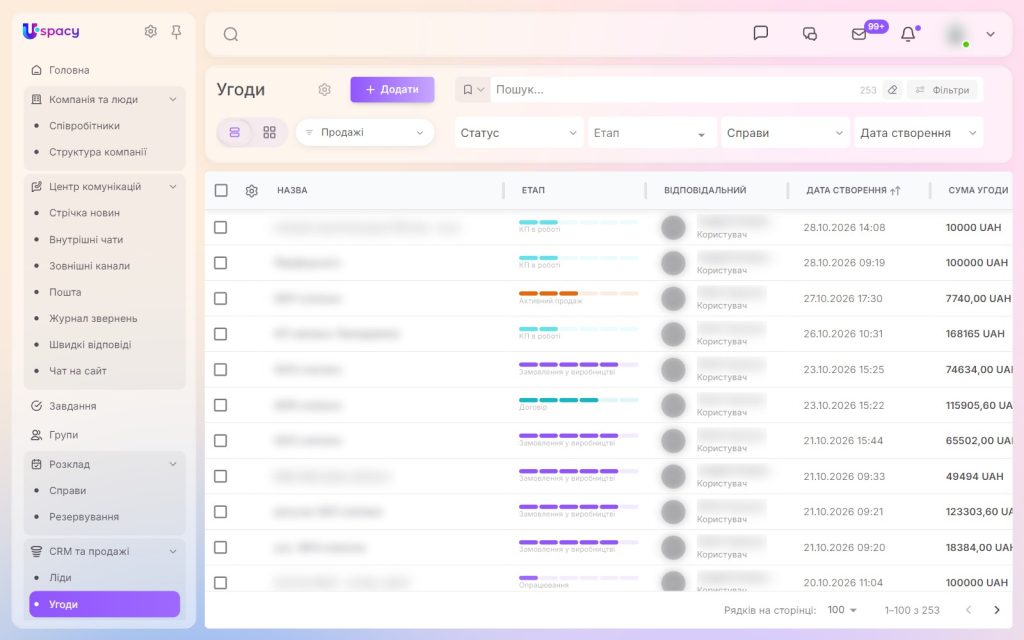Screen dimensions: 1024x640
Task: Collapse Компанія та люди section
Action: [173, 99]
